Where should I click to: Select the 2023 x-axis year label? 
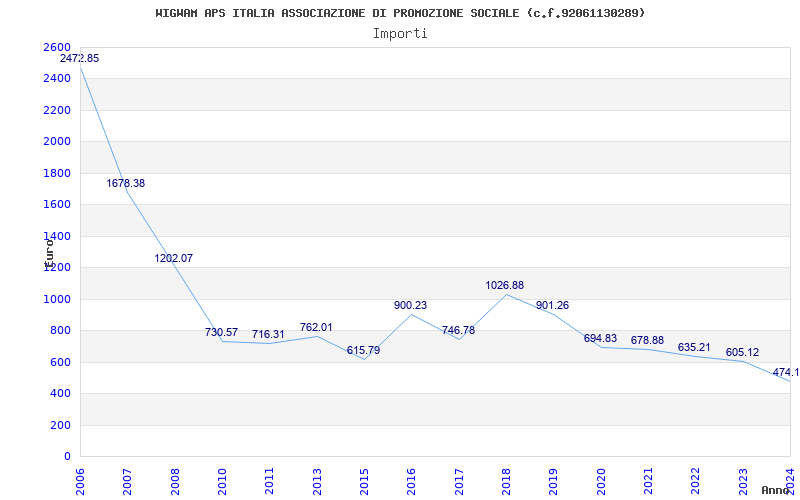coord(743,481)
